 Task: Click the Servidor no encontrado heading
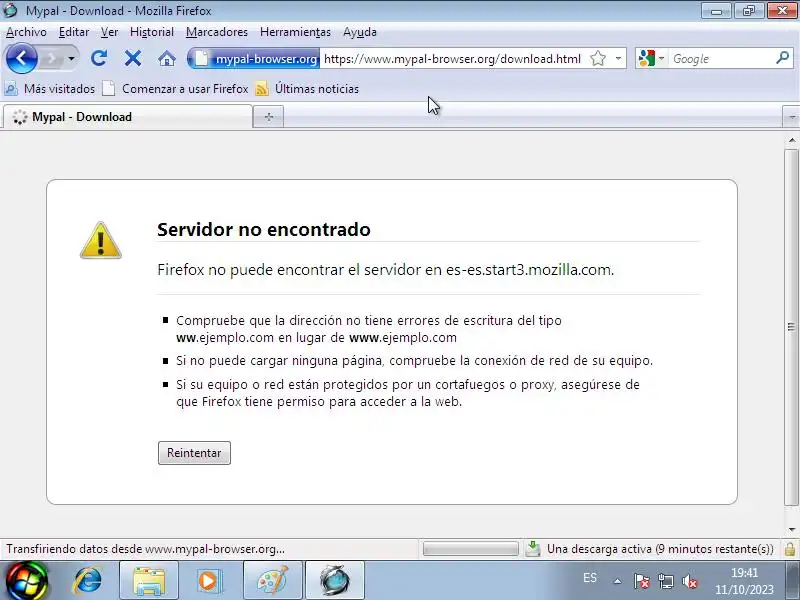264,230
